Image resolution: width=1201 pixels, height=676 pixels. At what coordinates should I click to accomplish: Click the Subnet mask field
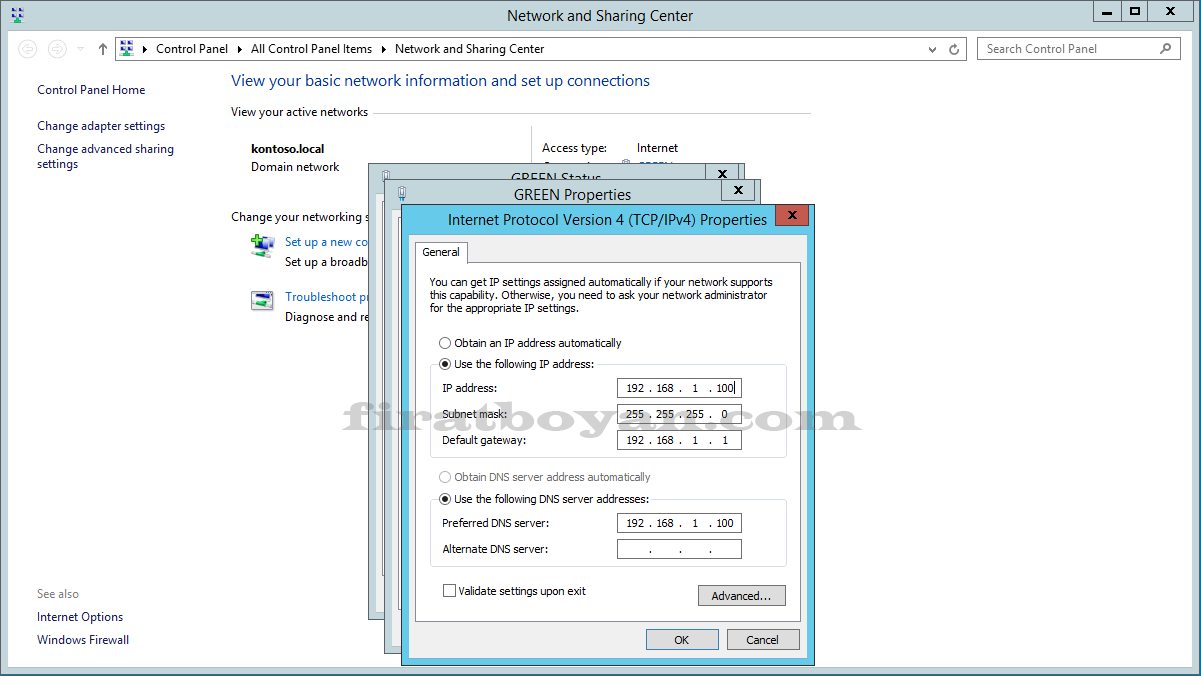point(680,414)
